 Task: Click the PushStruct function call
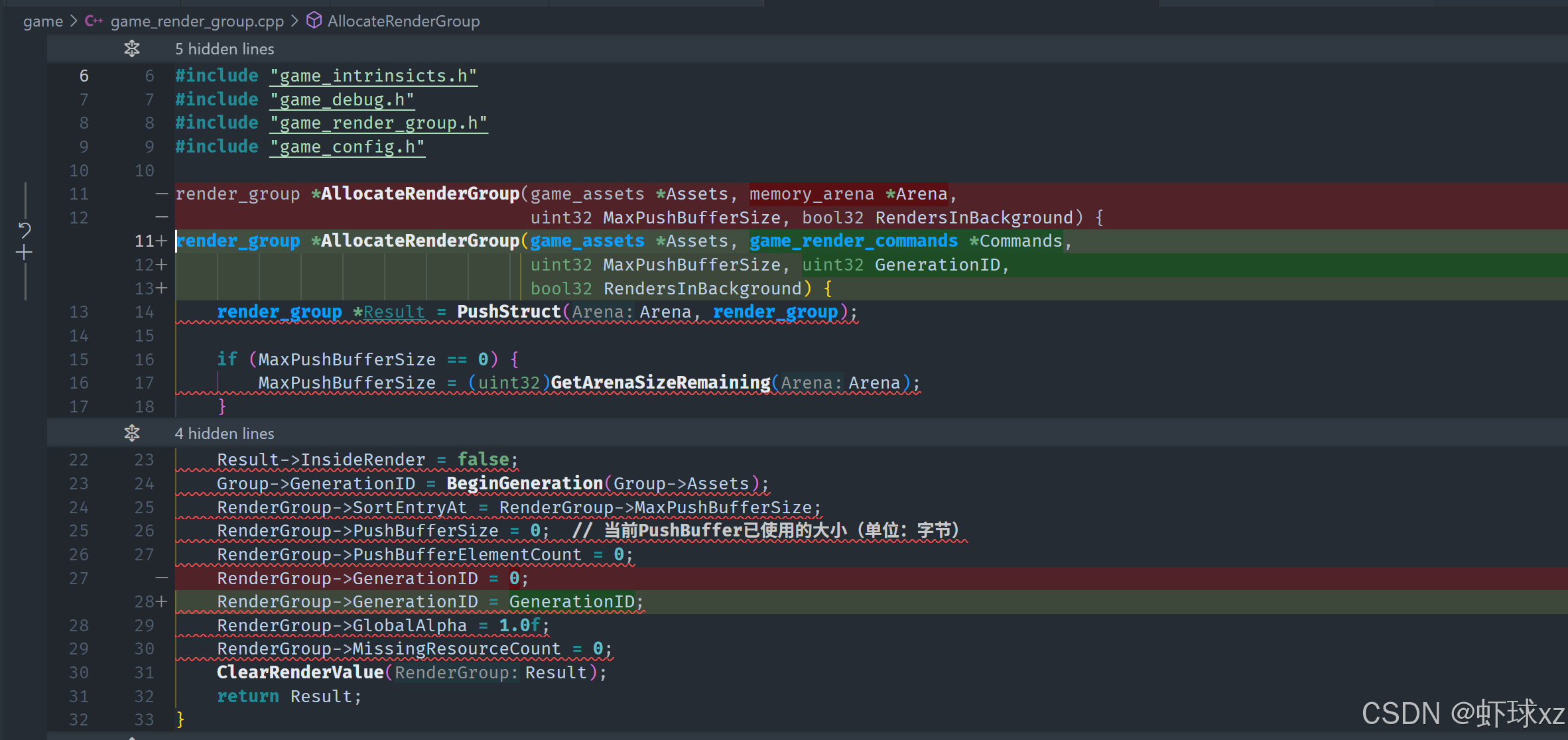point(508,312)
